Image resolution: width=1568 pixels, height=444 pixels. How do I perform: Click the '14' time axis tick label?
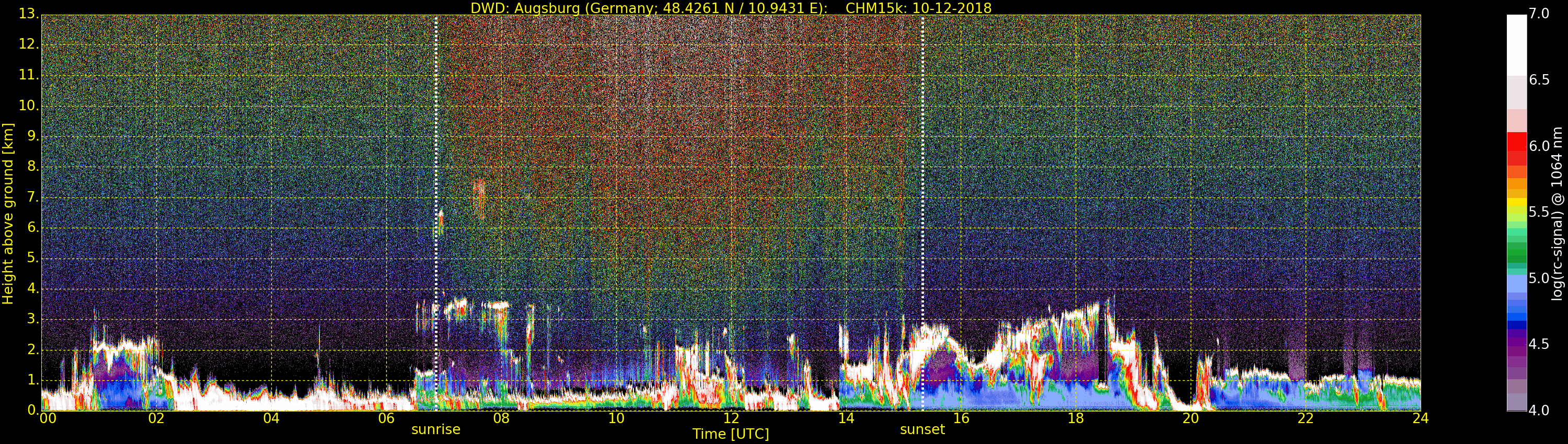846,418
